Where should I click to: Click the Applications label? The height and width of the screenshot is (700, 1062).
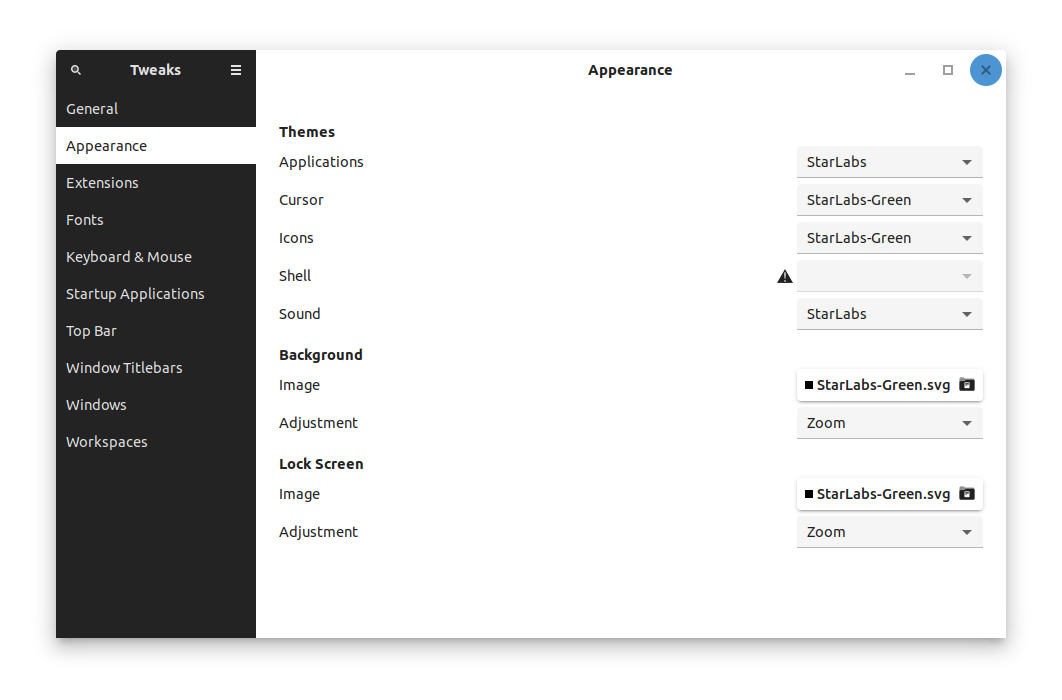[x=321, y=162]
